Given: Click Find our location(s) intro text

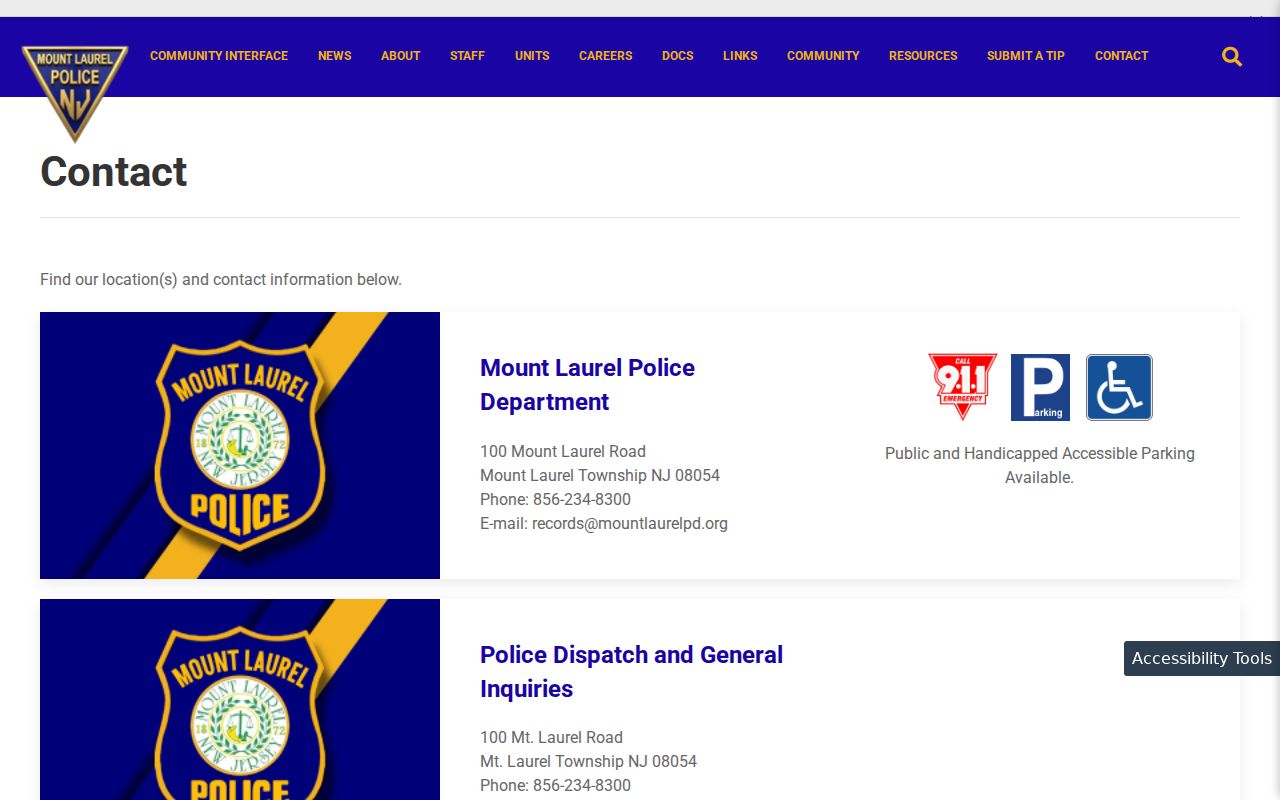Looking at the screenshot, I should pos(221,279).
